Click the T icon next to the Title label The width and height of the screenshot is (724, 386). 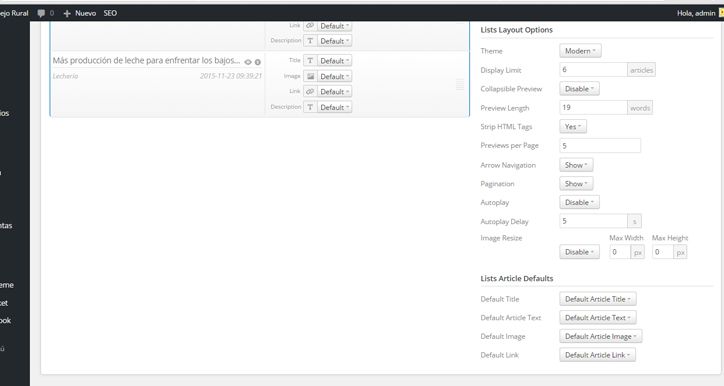pos(310,60)
